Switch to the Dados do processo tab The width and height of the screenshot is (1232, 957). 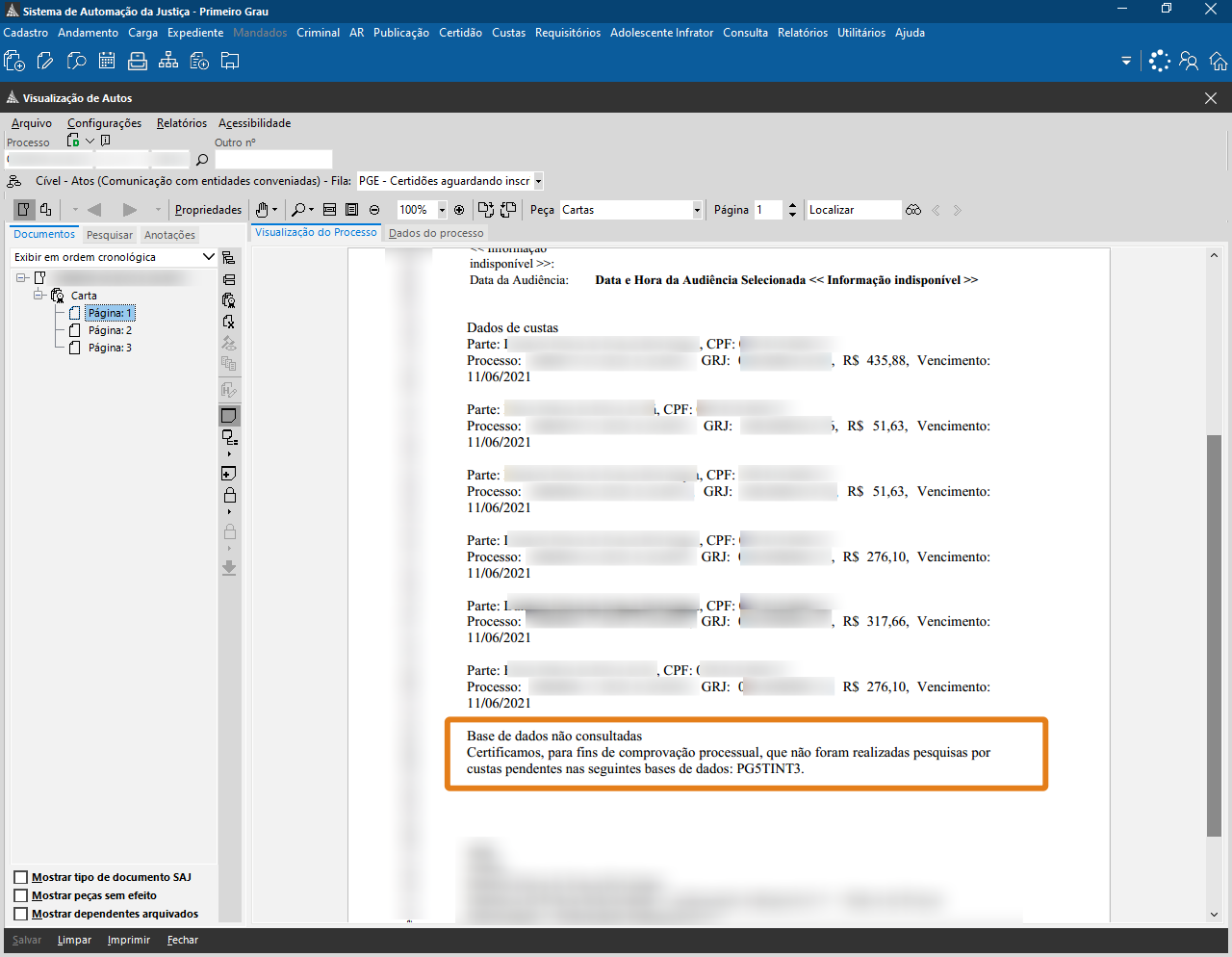pos(436,233)
